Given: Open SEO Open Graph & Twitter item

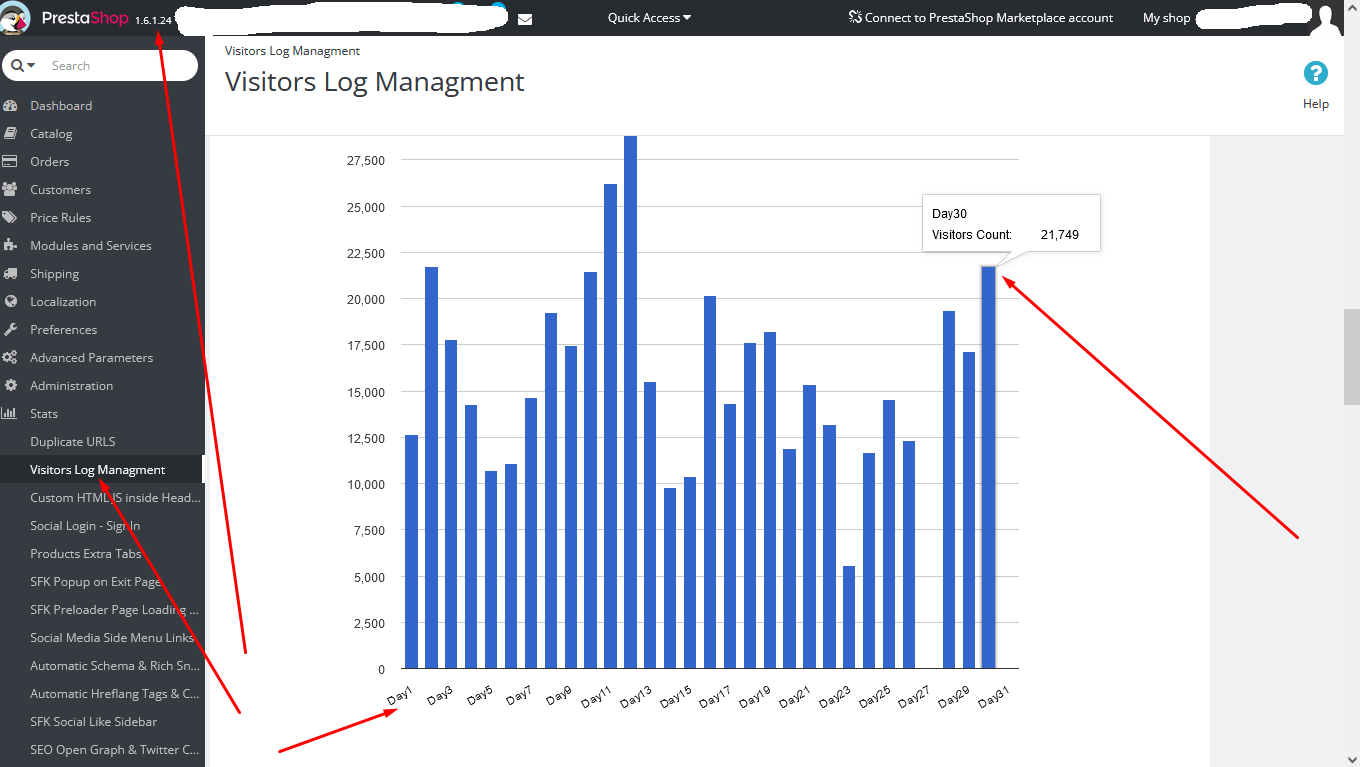Looking at the screenshot, I should tap(115, 750).
